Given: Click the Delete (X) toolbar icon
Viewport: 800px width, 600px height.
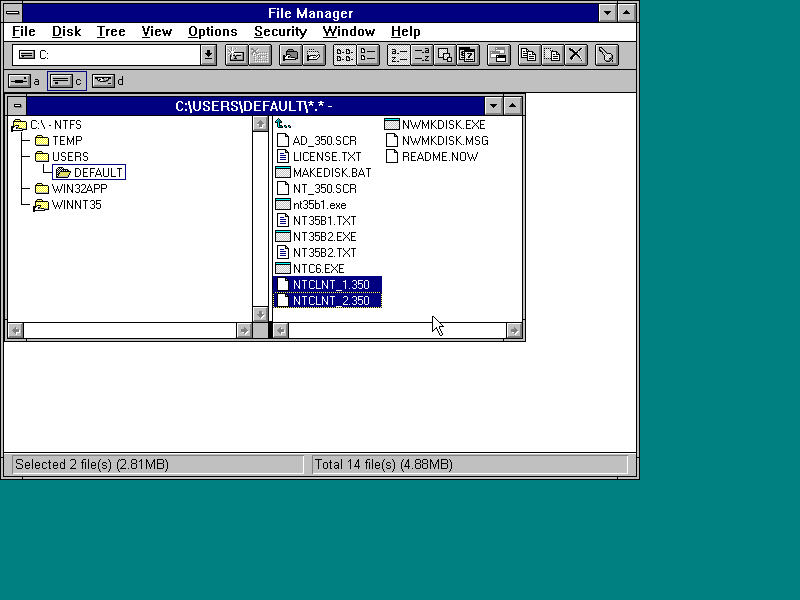Looking at the screenshot, I should 576,55.
